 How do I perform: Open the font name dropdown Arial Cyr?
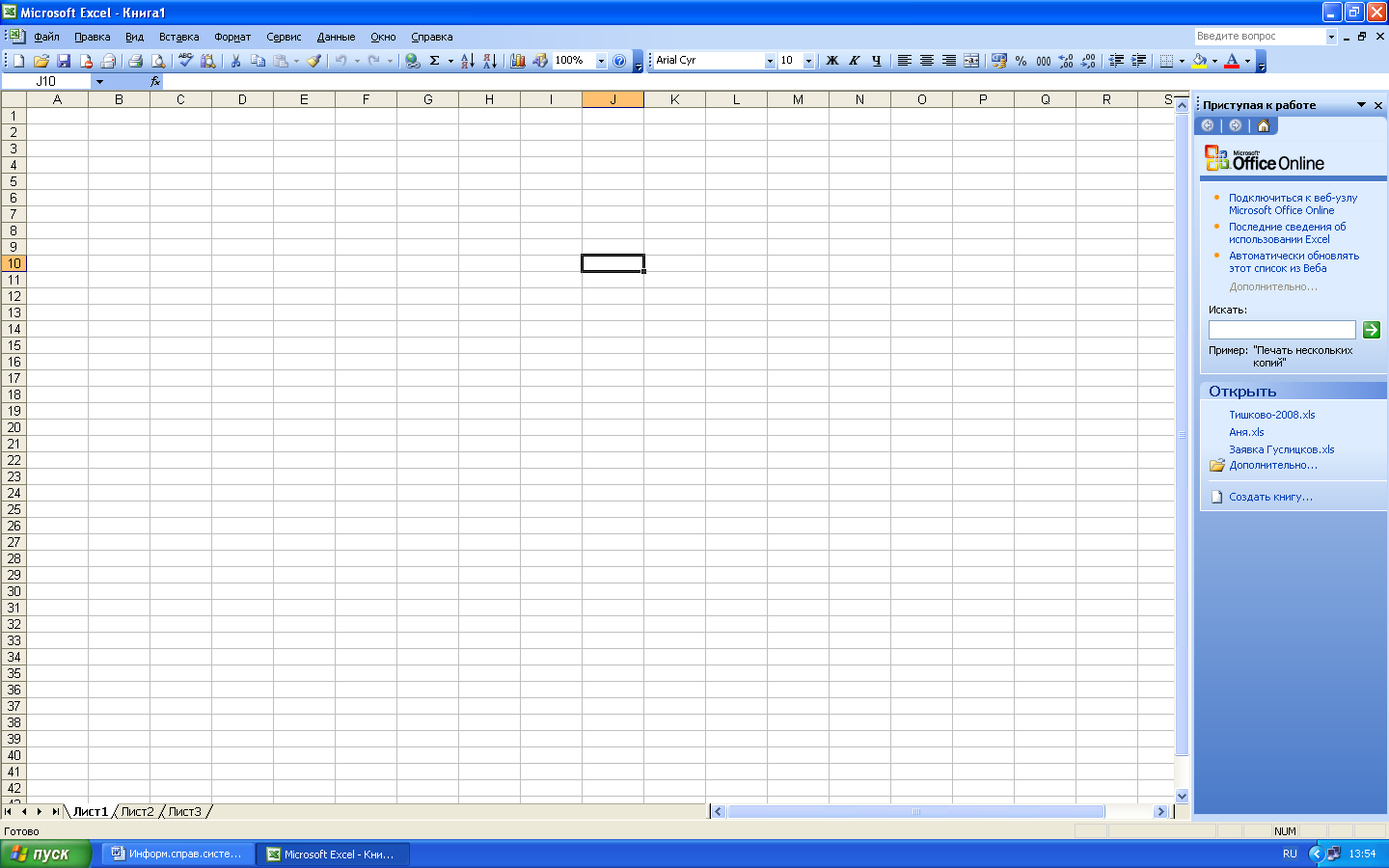point(770,61)
